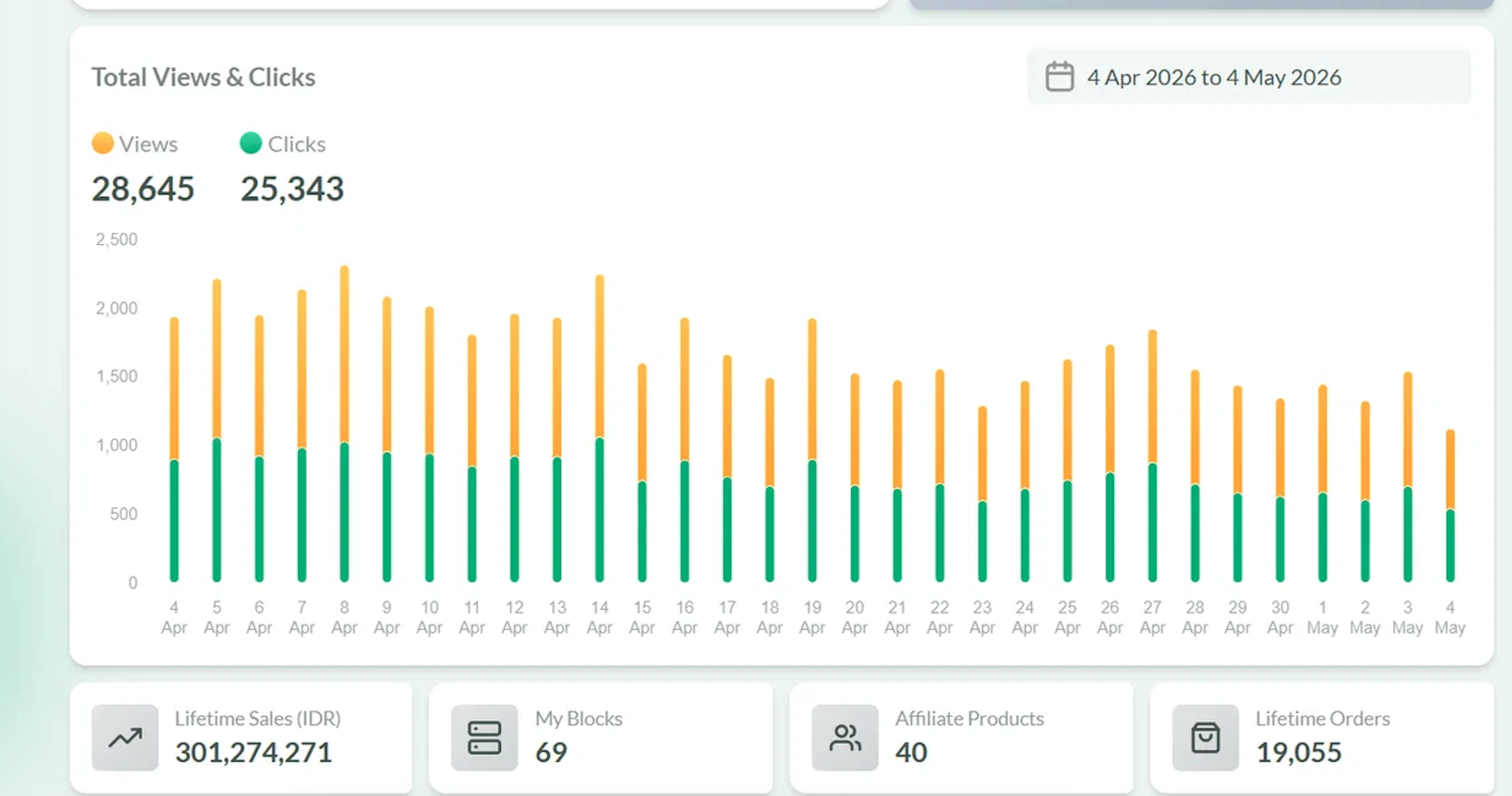Click the 21 Apr axis label
Image resolution: width=1512 pixels, height=796 pixels.
(x=897, y=618)
